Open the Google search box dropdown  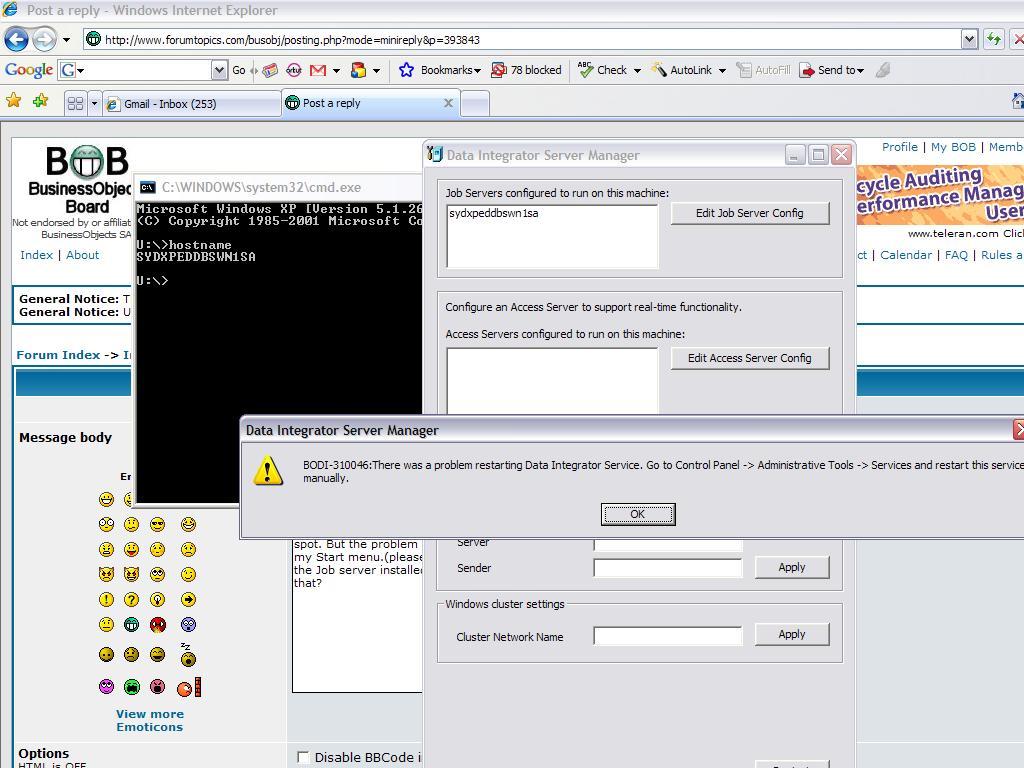point(218,70)
